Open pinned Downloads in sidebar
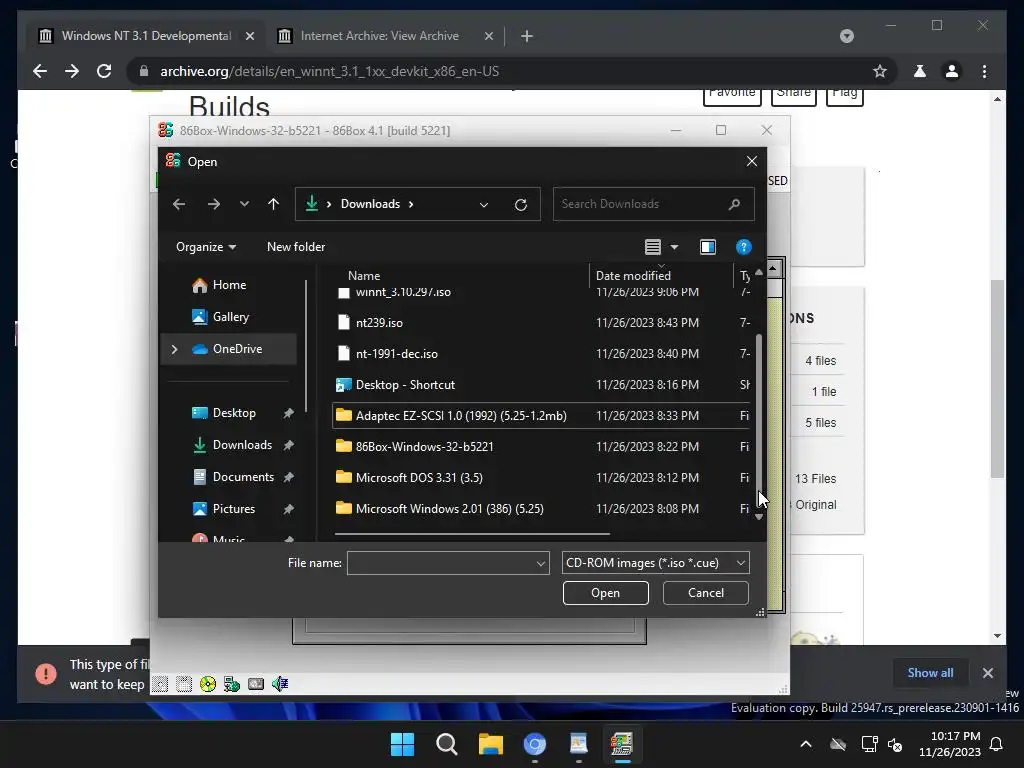Image resolution: width=1024 pixels, height=768 pixels. [x=242, y=445]
